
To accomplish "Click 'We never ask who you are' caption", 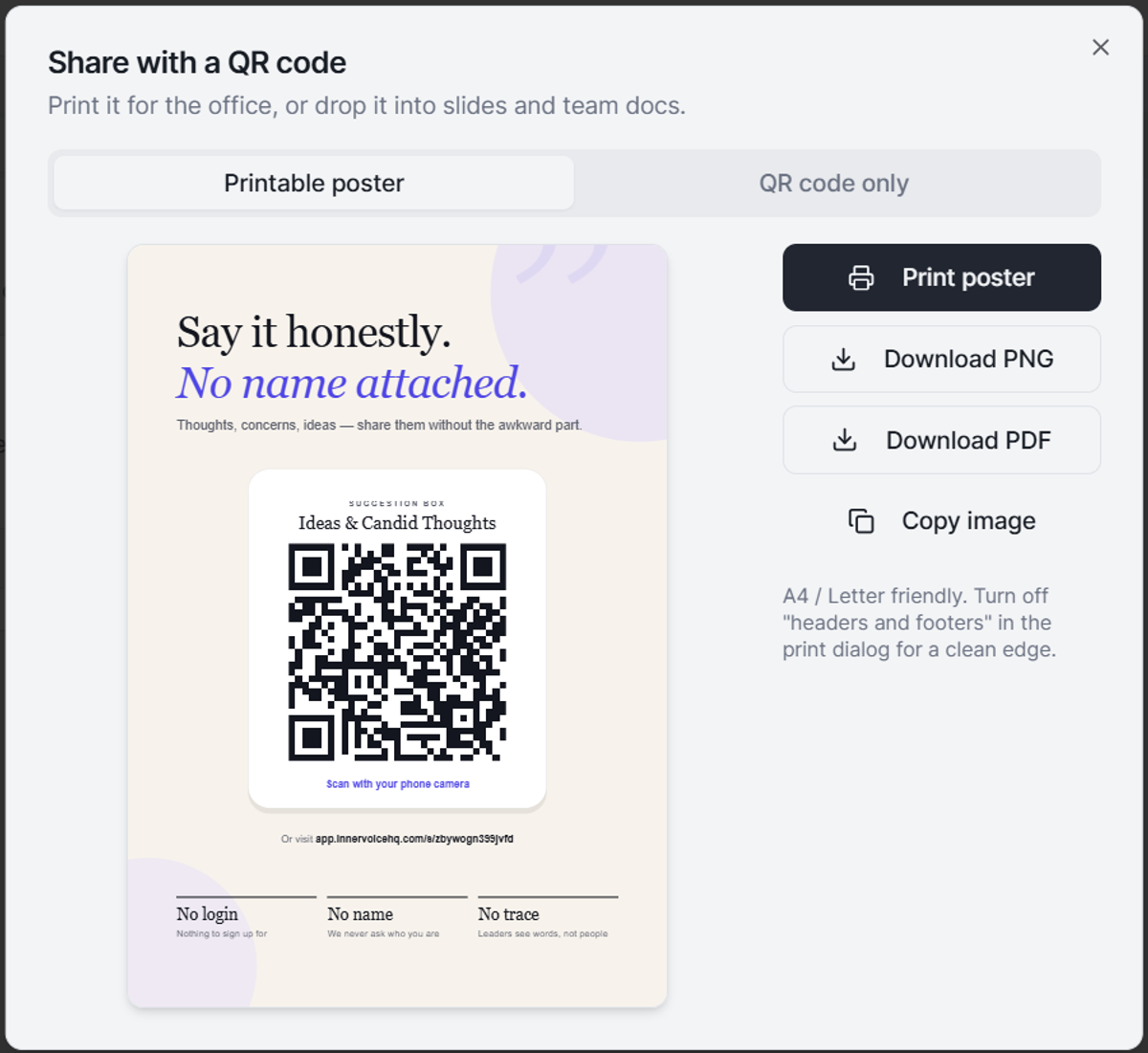I will pyautogui.click(x=384, y=933).
